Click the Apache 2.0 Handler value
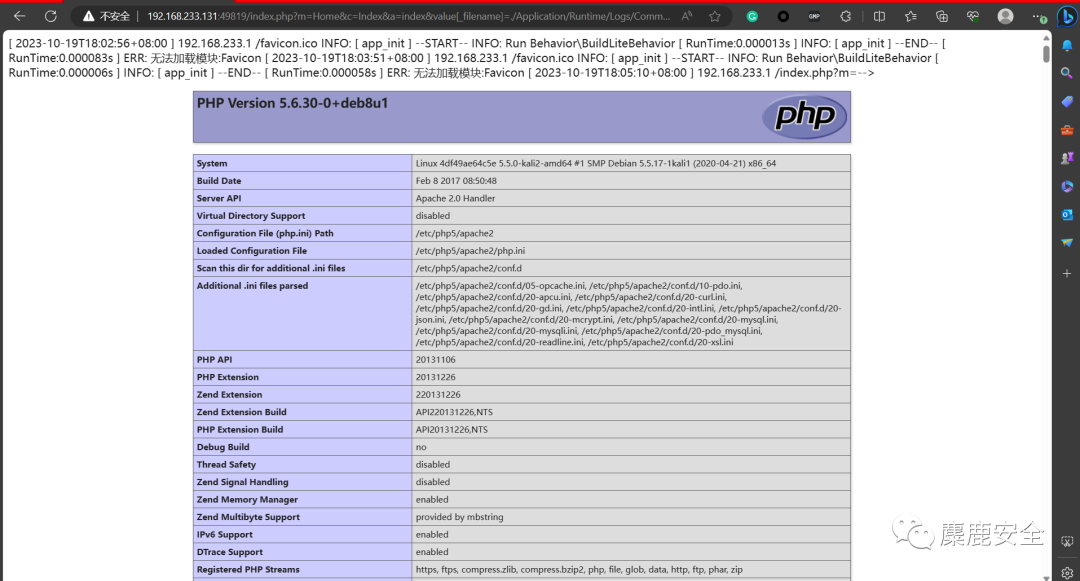 [455, 198]
